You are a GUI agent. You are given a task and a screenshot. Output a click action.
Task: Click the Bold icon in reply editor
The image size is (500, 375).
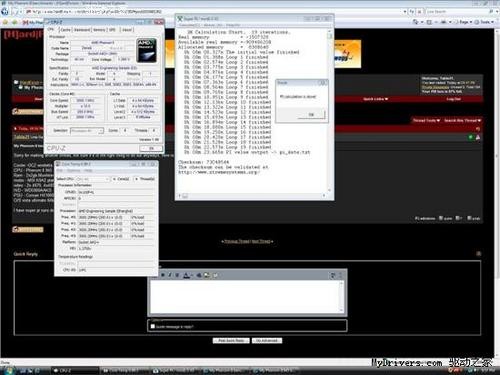[163, 275]
